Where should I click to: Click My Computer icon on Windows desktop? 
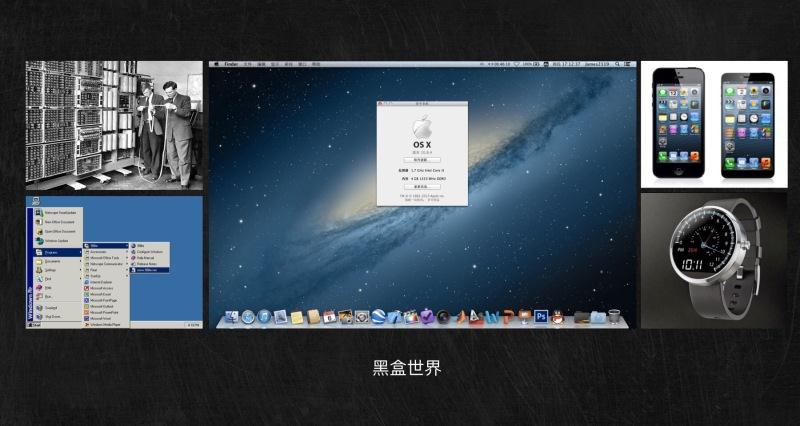click(36, 202)
